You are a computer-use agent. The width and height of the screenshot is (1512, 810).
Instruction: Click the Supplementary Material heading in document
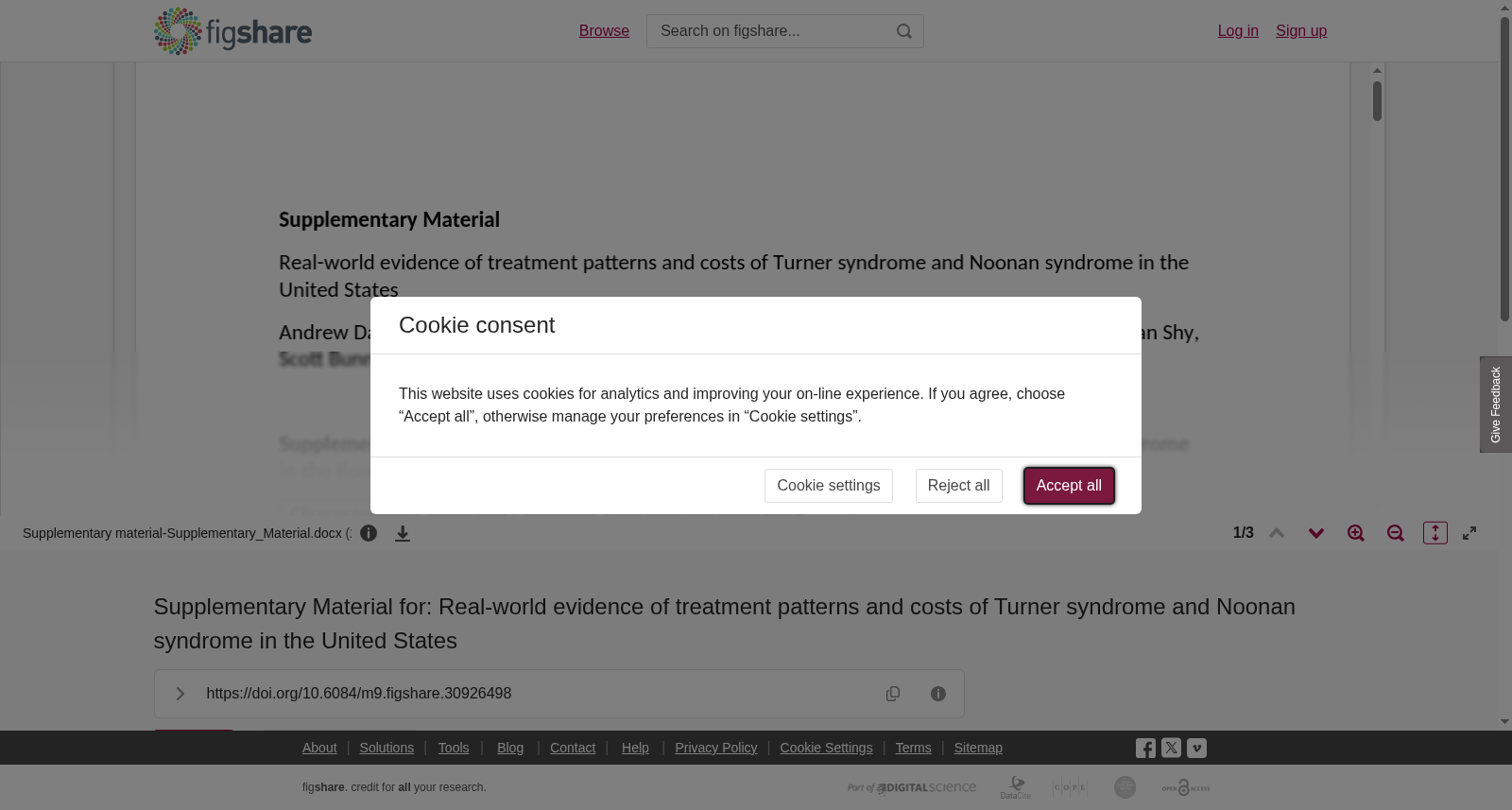point(389,219)
